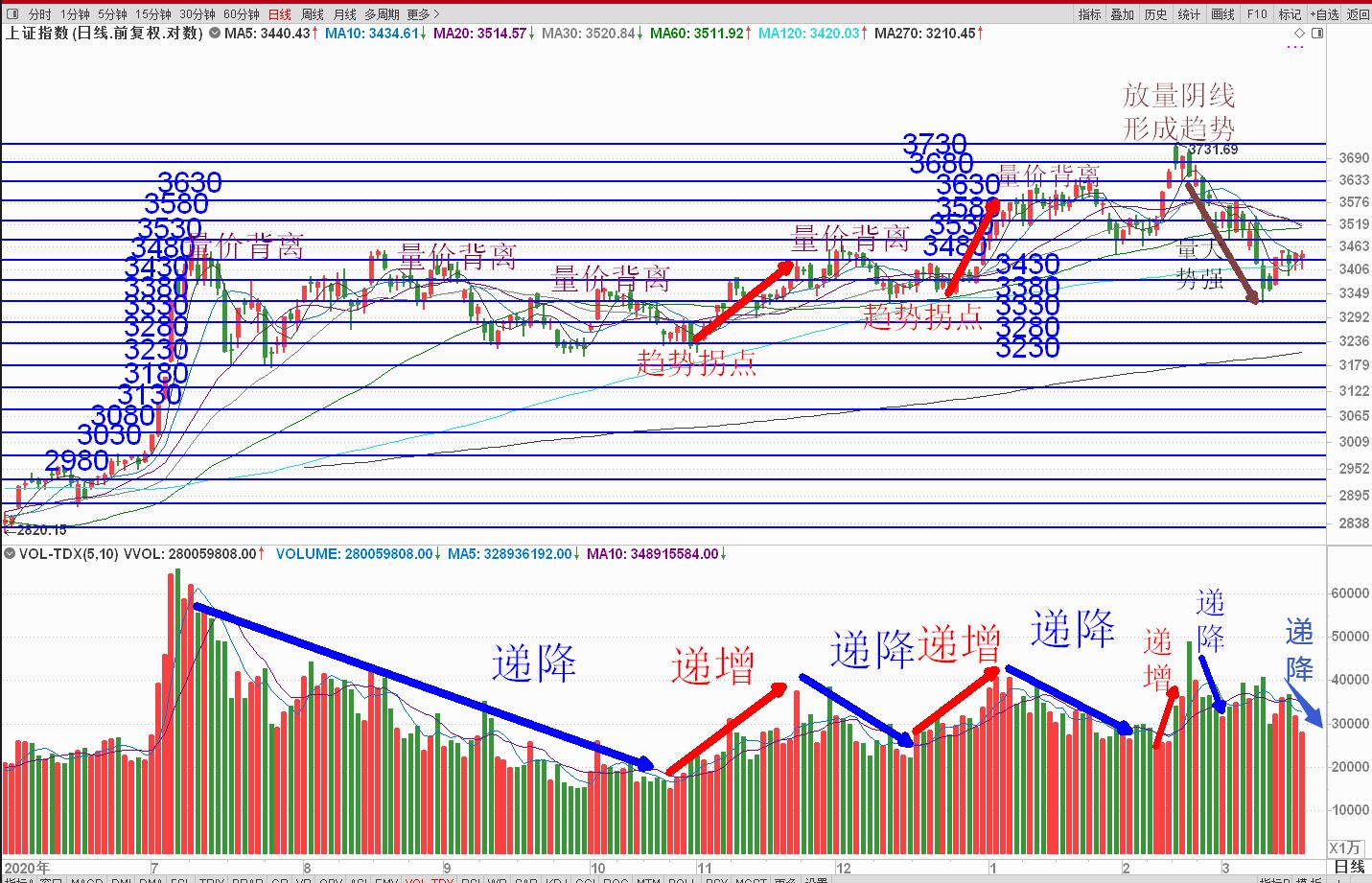Click volume MA10: 348915584.00 value
Viewport: 1372px width, 883px height.
coord(657,554)
